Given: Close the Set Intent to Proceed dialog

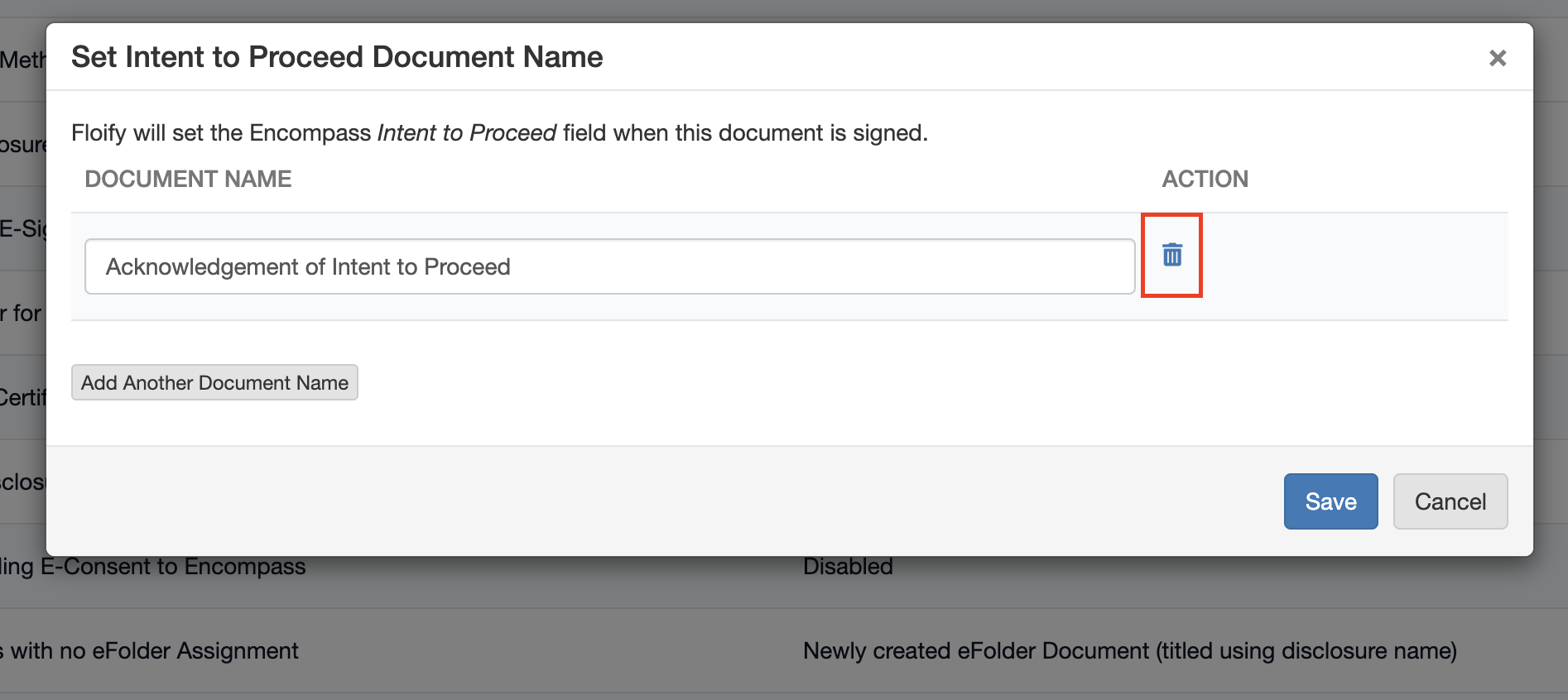Looking at the screenshot, I should pos(1497,58).
